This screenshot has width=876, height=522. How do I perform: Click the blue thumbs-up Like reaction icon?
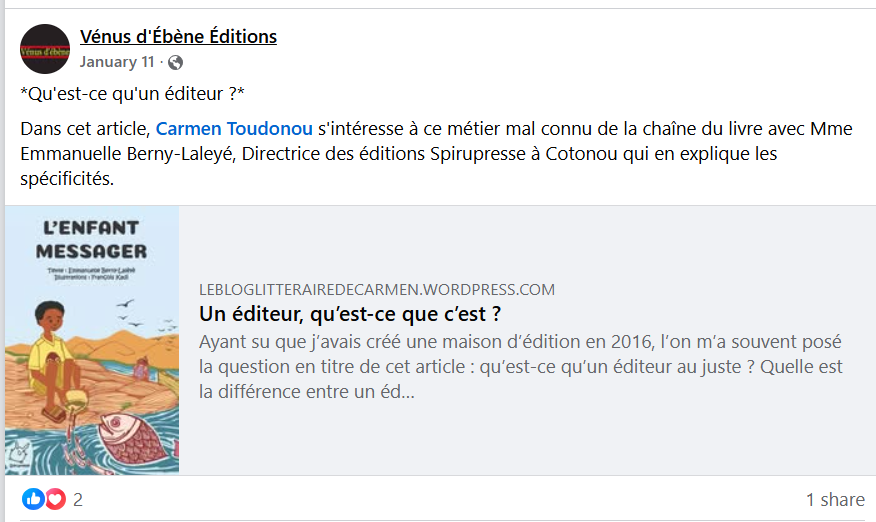click(33, 498)
